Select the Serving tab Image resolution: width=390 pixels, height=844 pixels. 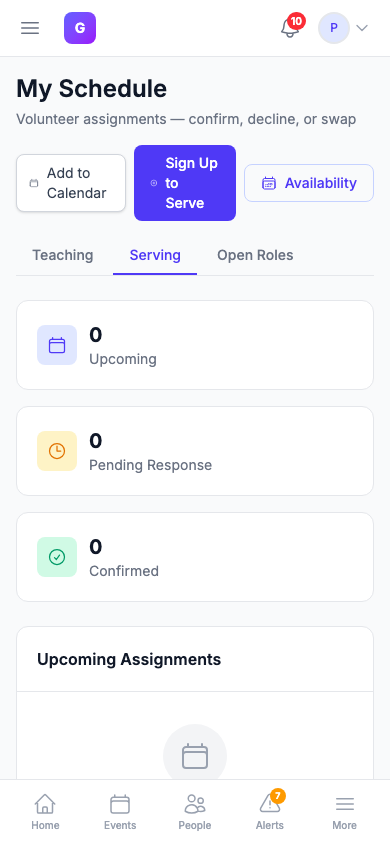point(155,255)
